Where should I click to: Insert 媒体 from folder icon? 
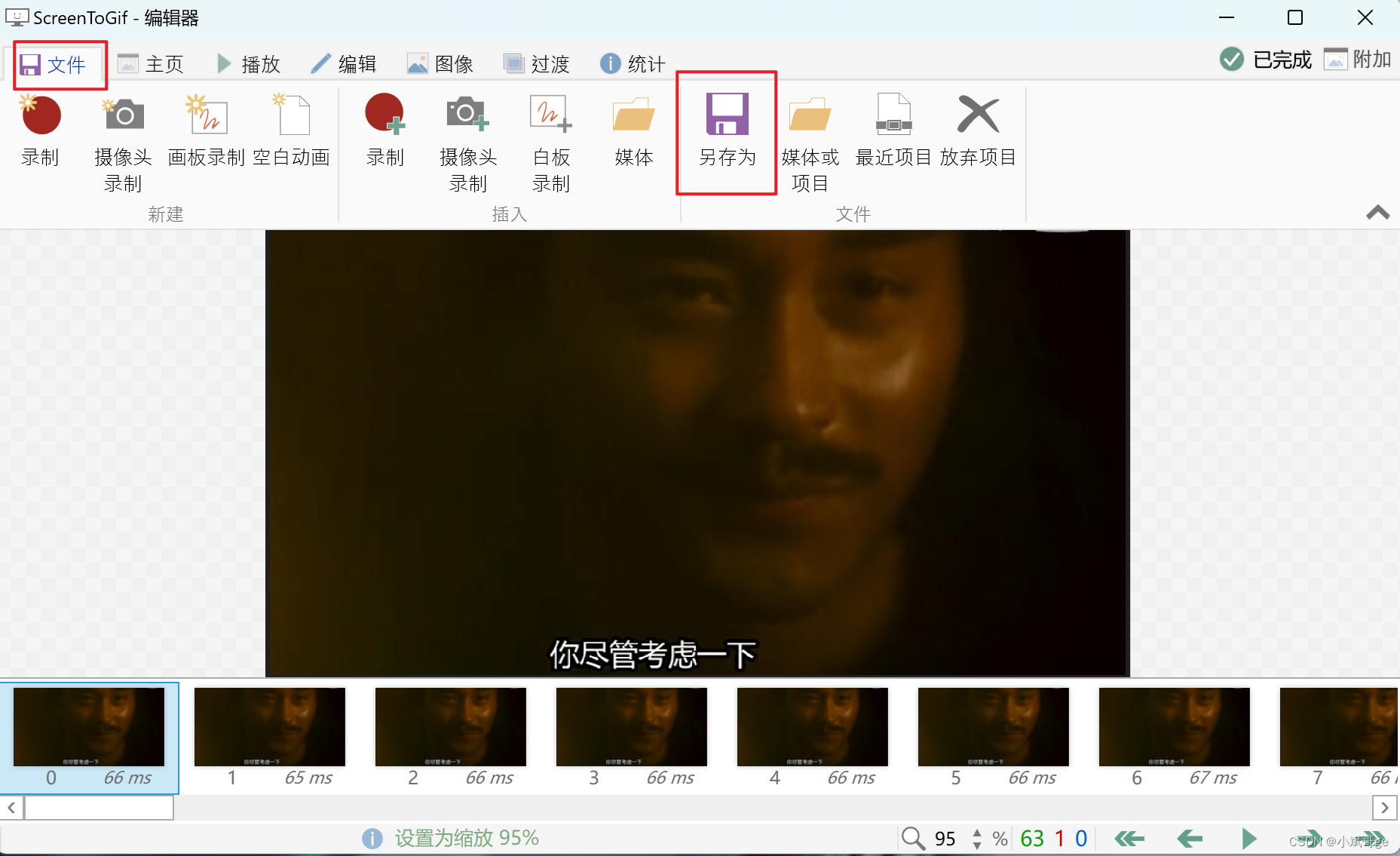pos(634,132)
